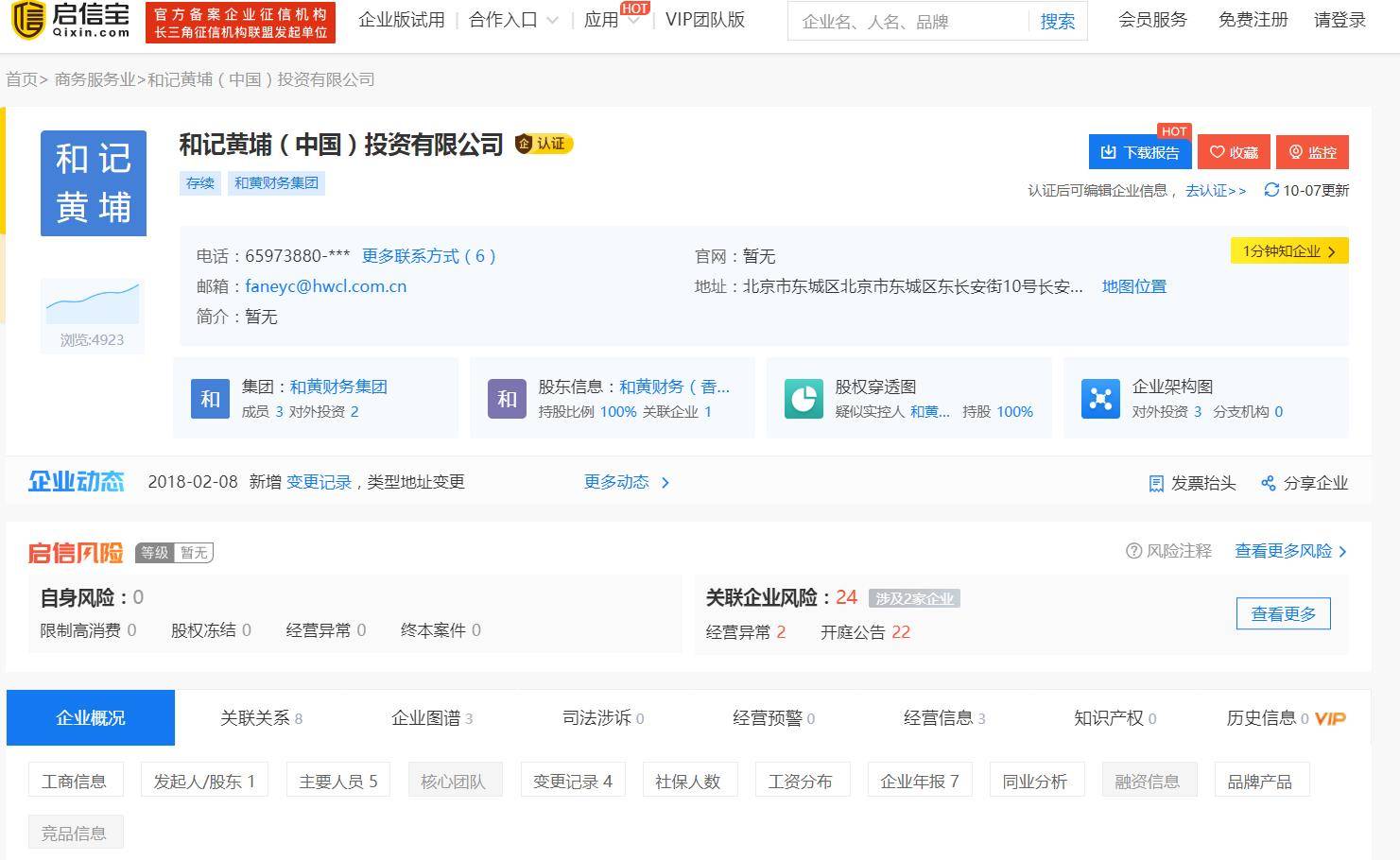Select the 企业概况 tab

[x=91, y=718]
